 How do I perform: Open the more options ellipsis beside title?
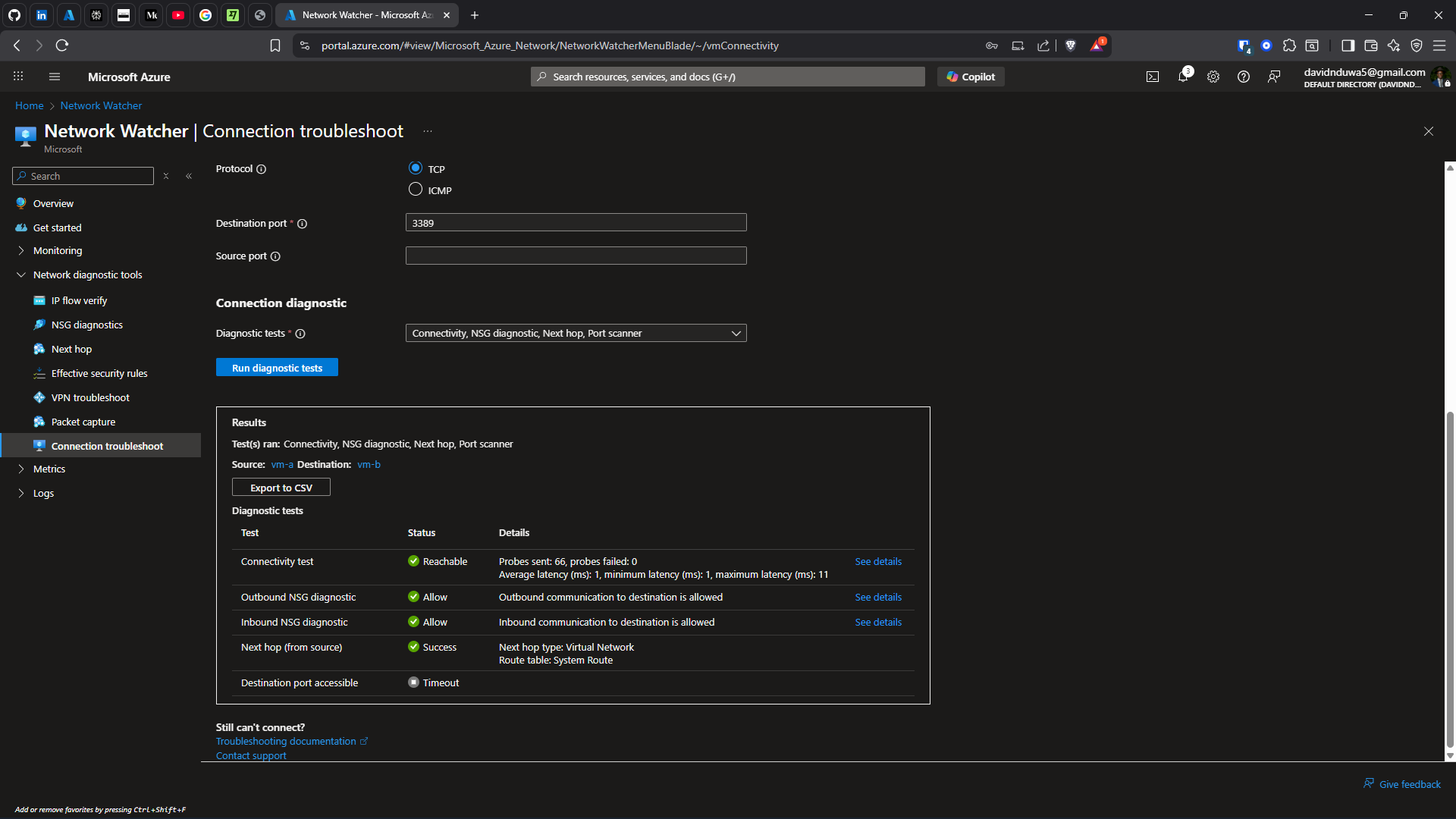(x=428, y=131)
